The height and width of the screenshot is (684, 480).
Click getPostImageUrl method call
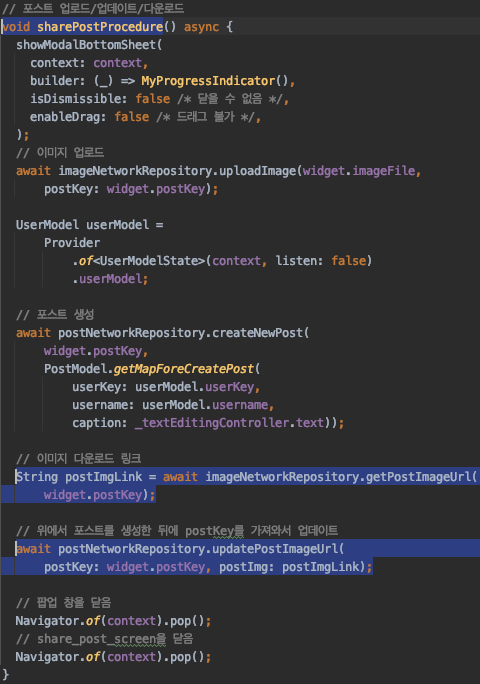tap(418, 477)
